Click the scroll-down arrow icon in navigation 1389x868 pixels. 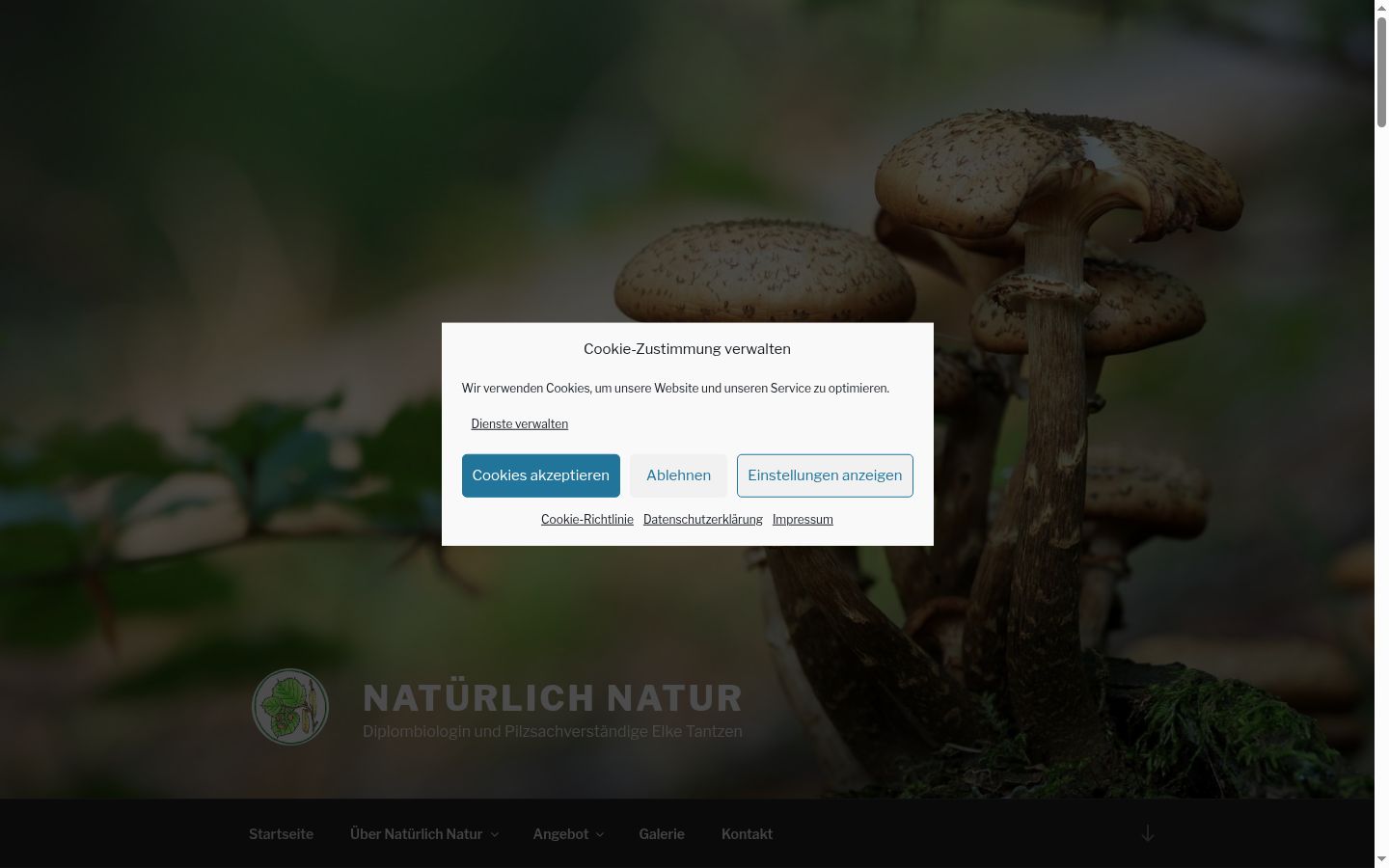(1148, 833)
